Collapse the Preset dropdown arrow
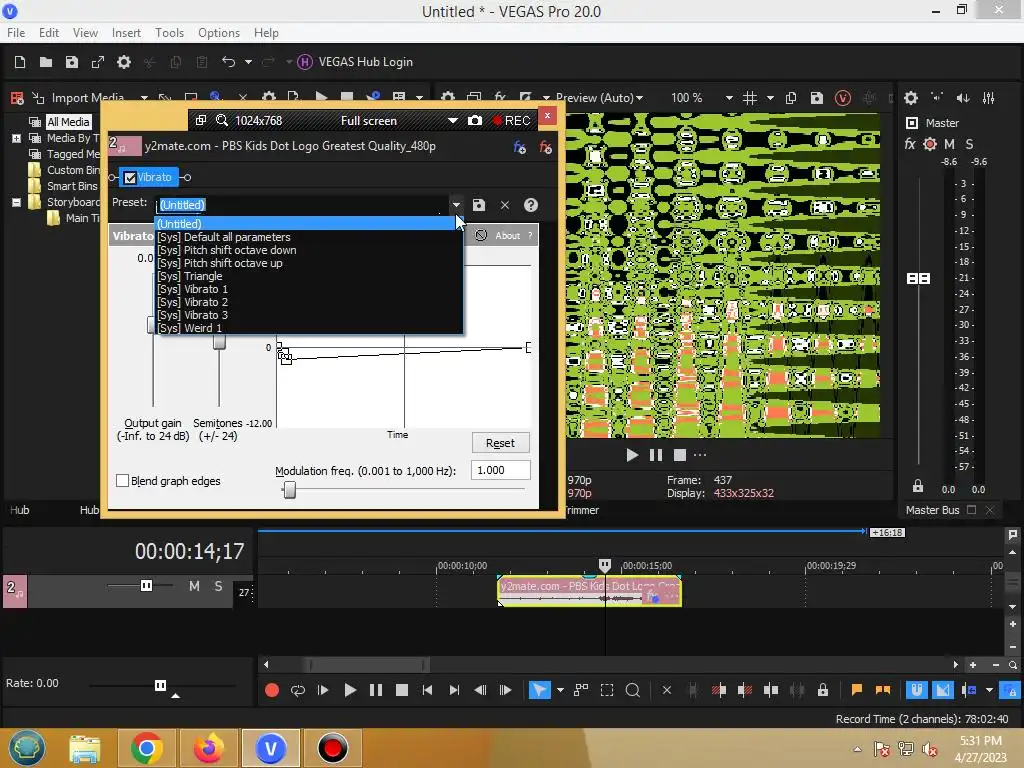1024x768 pixels. 456,205
